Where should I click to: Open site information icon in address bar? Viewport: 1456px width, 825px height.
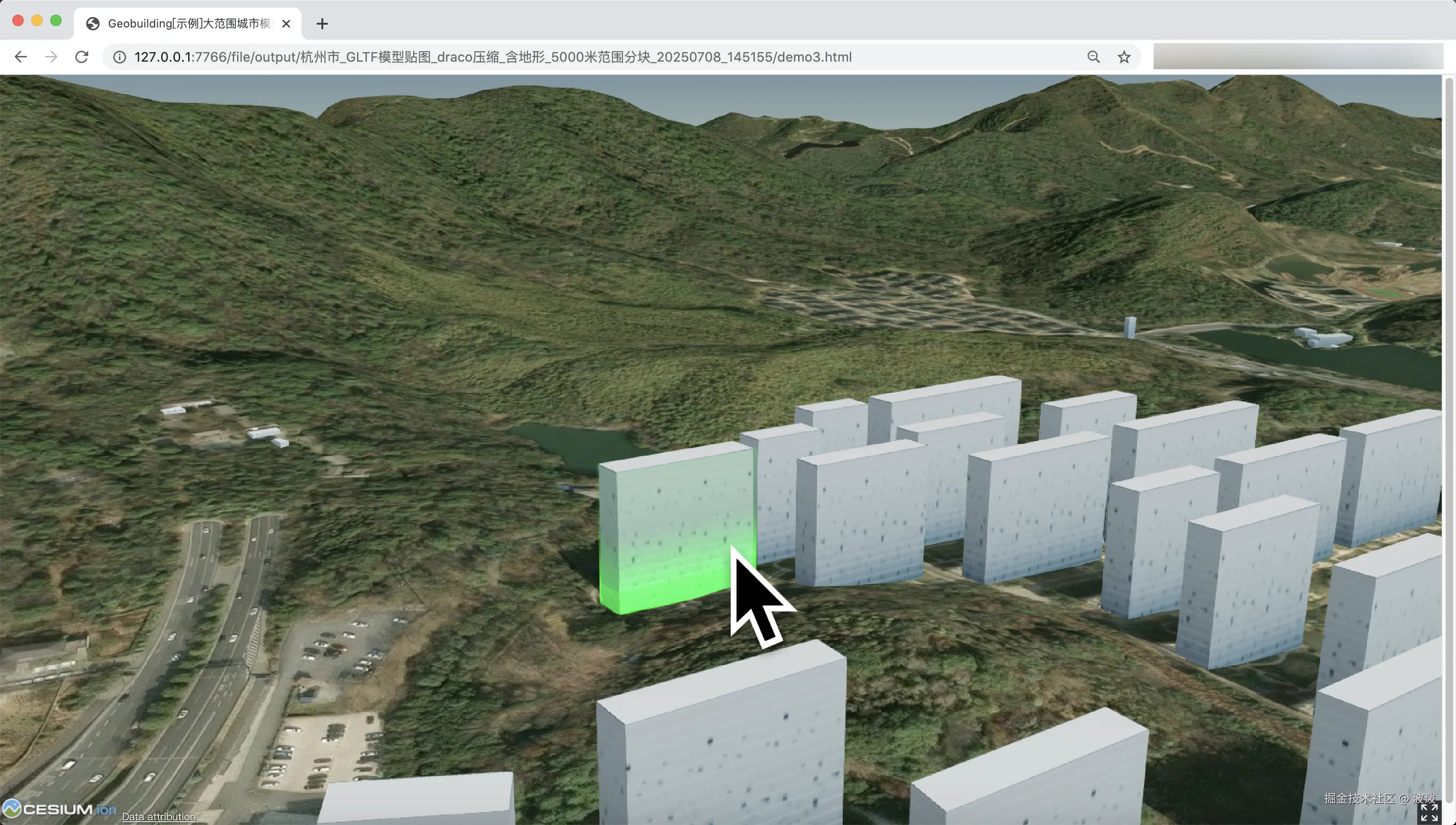coord(119,57)
